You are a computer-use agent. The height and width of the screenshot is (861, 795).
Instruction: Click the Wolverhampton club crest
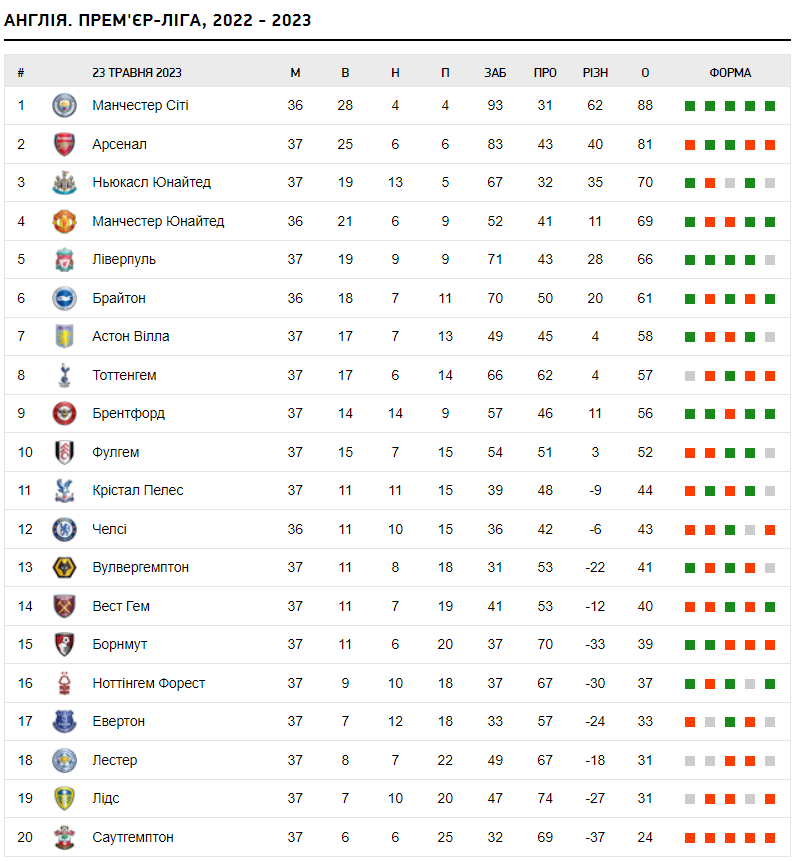(64, 568)
